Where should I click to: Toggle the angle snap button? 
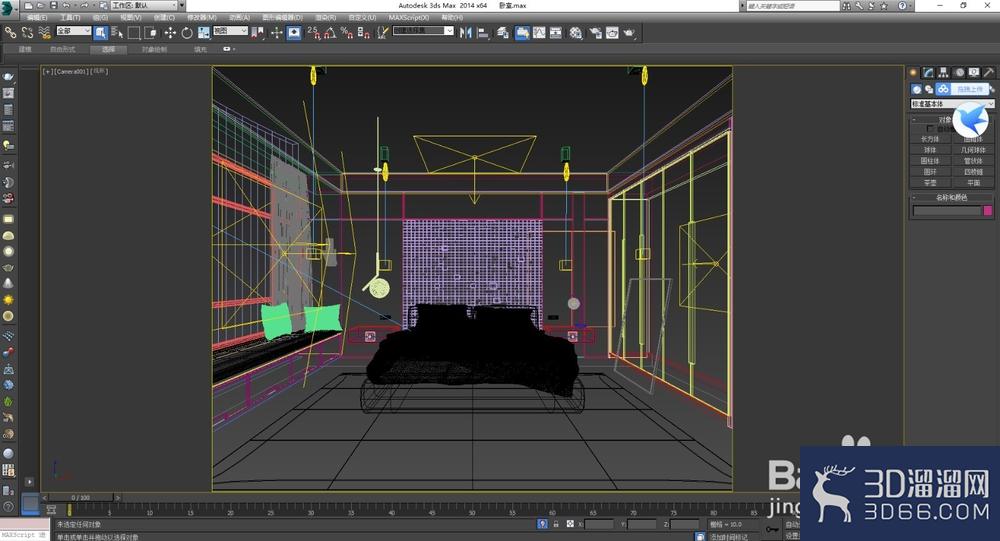pos(329,32)
